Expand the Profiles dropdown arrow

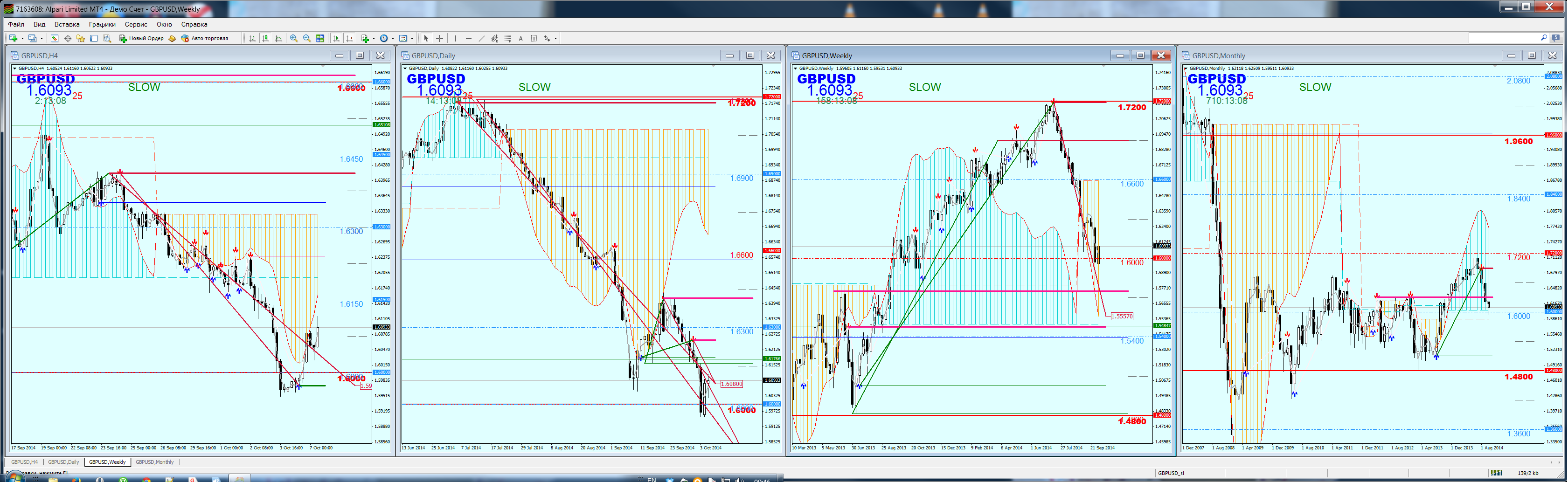click(42, 38)
